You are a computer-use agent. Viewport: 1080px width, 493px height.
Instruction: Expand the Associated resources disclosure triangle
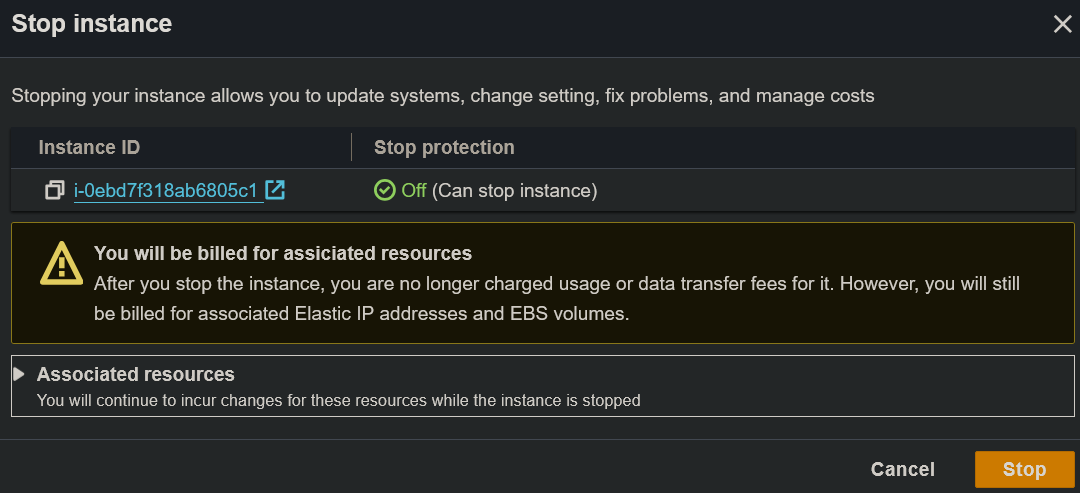[x=19, y=374]
